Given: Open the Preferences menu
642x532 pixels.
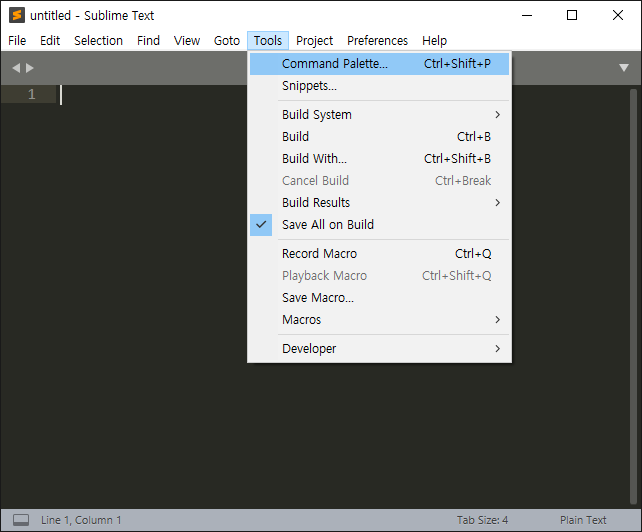Looking at the screenshot, I should pyautogui.click(x=378, y=41).
